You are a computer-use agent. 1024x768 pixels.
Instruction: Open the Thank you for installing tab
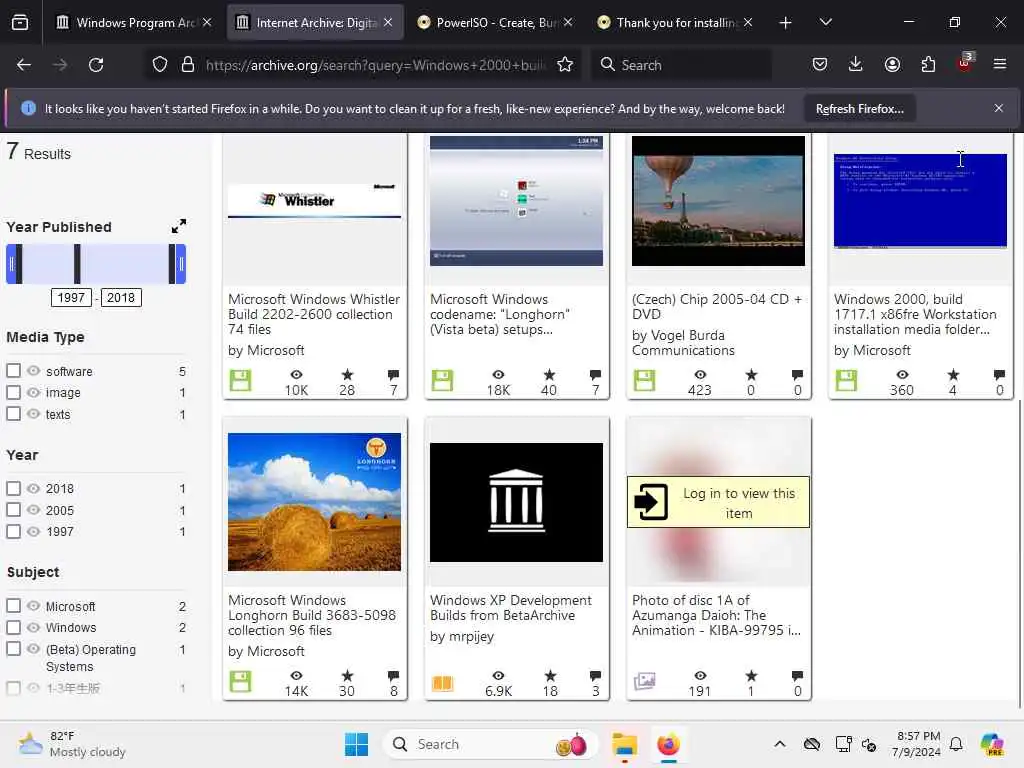[675, 23]
